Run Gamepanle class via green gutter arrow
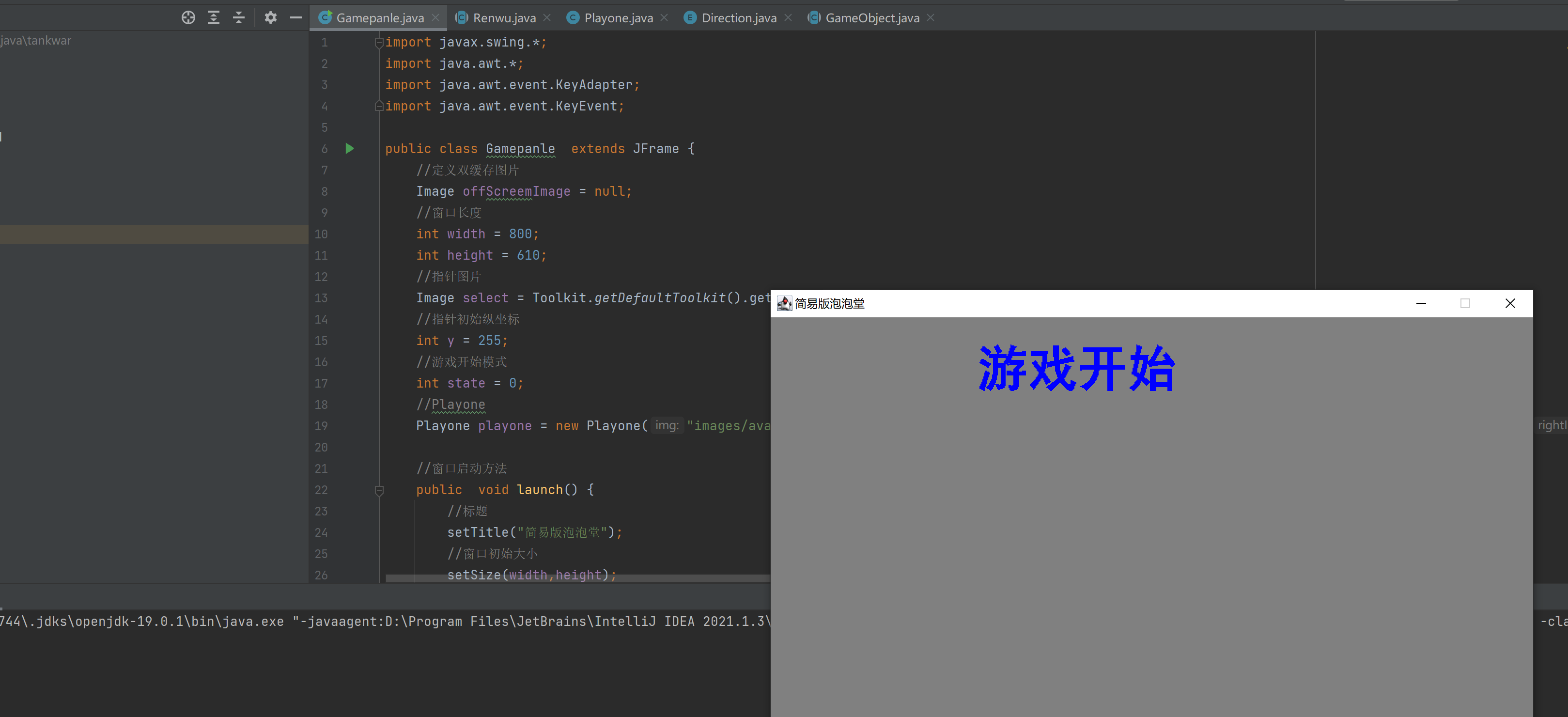 tap(349, 148)
